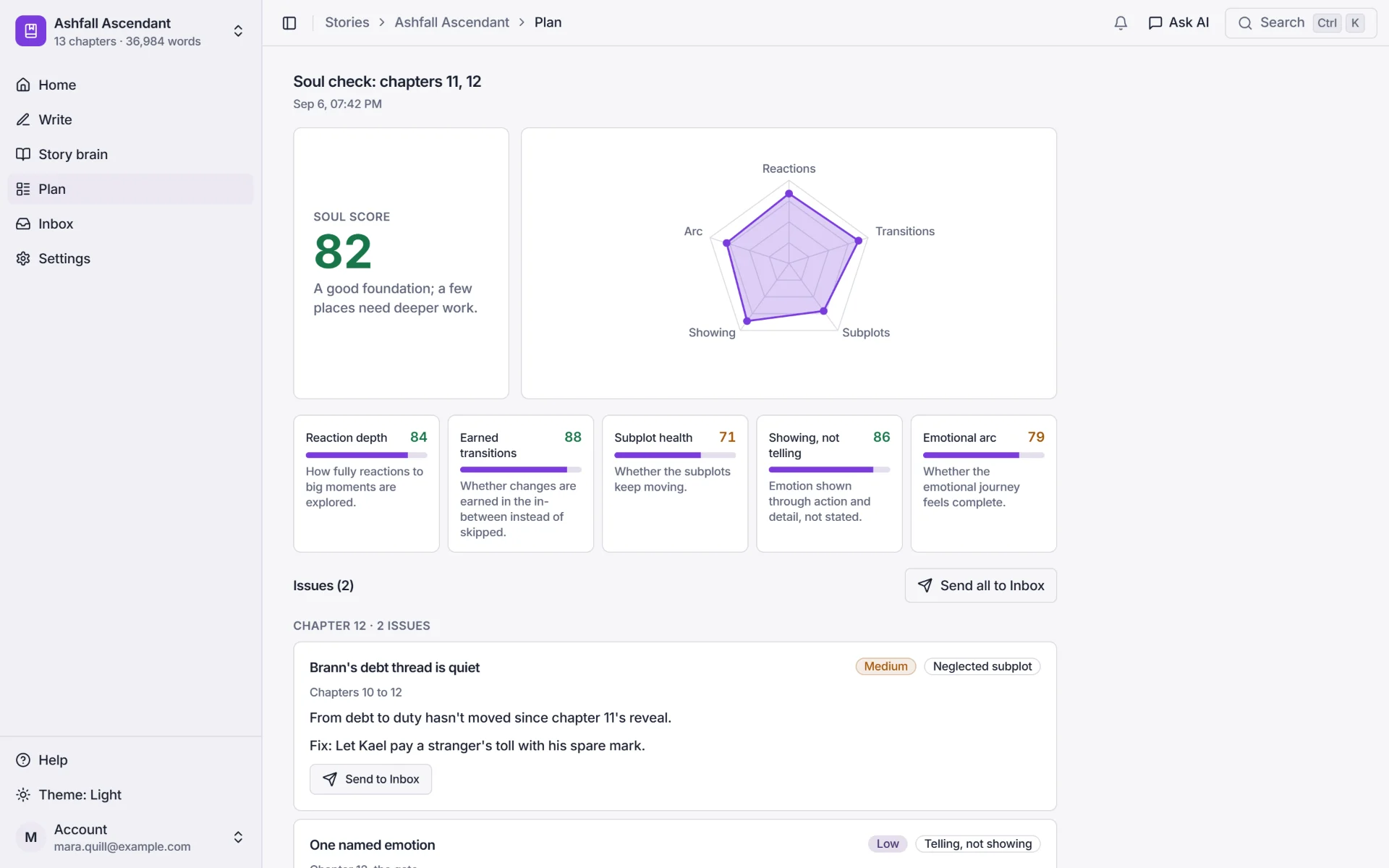1389x868 pixels.
Task: Click the Emotional arc progress bar
Action: coord(983,455)
